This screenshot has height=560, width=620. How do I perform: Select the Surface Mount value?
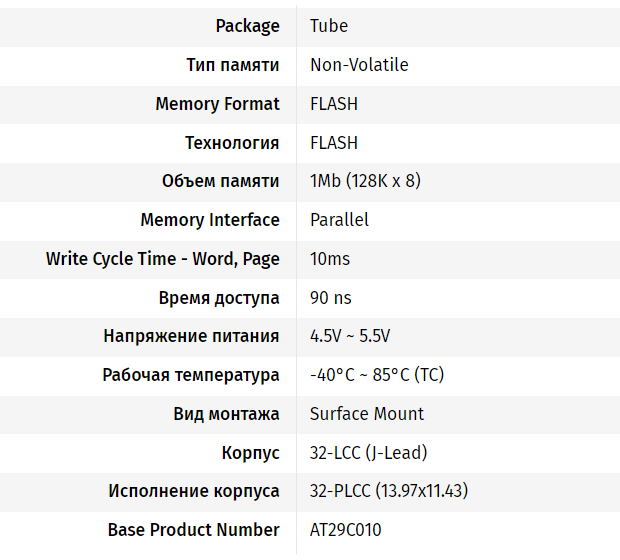[x=367, y=414]
